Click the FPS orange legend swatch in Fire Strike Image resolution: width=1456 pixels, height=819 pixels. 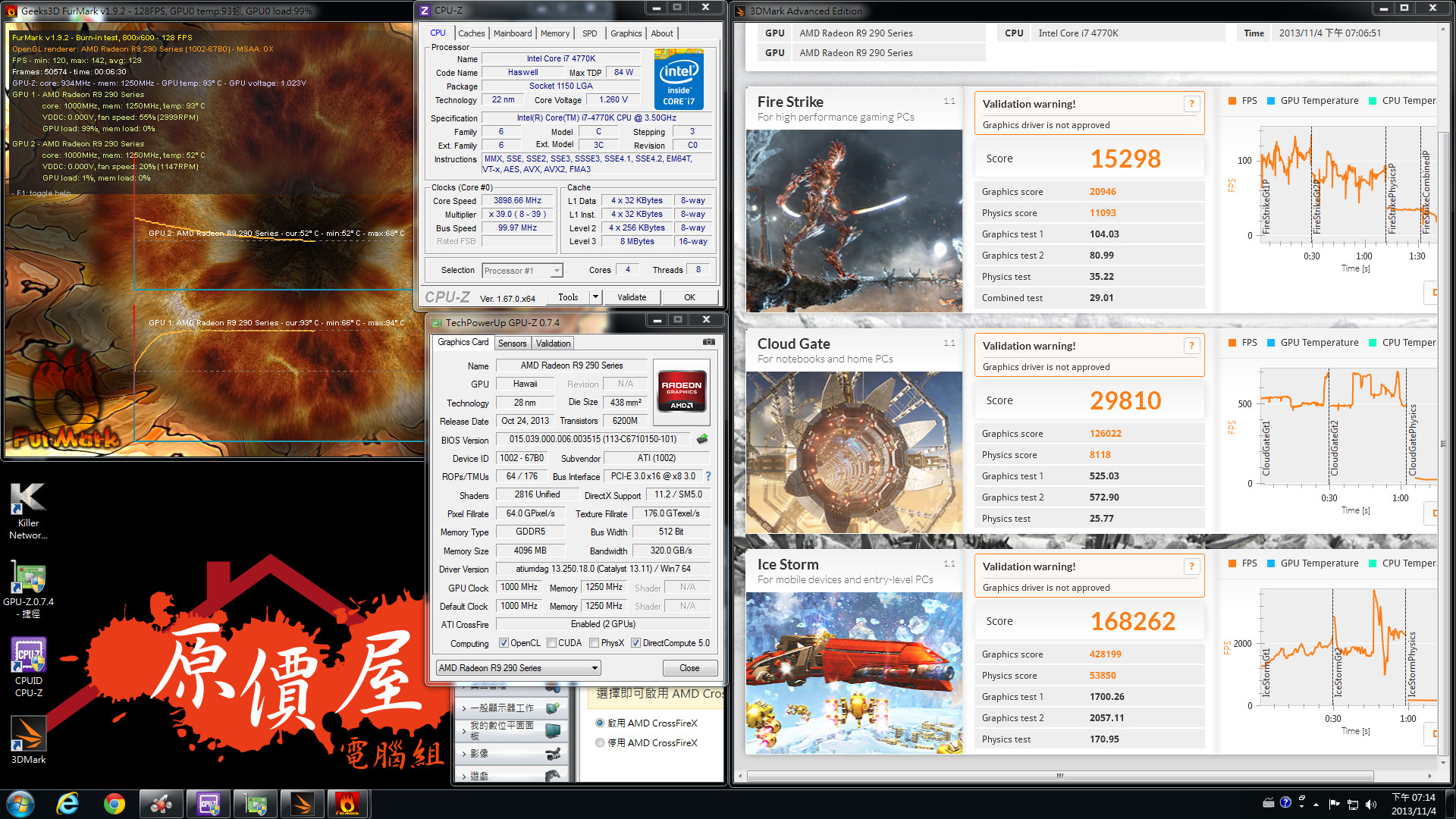click(x=1232, y=101)
